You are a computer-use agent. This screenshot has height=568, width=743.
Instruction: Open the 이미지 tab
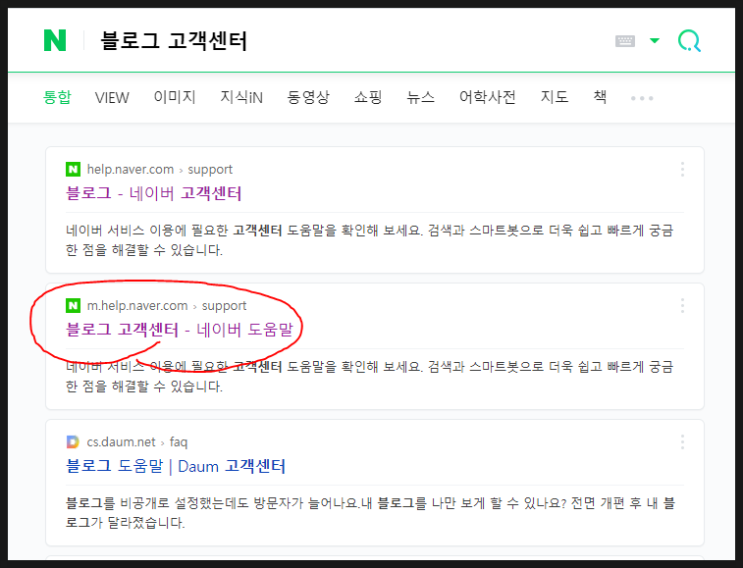point(174,97)
